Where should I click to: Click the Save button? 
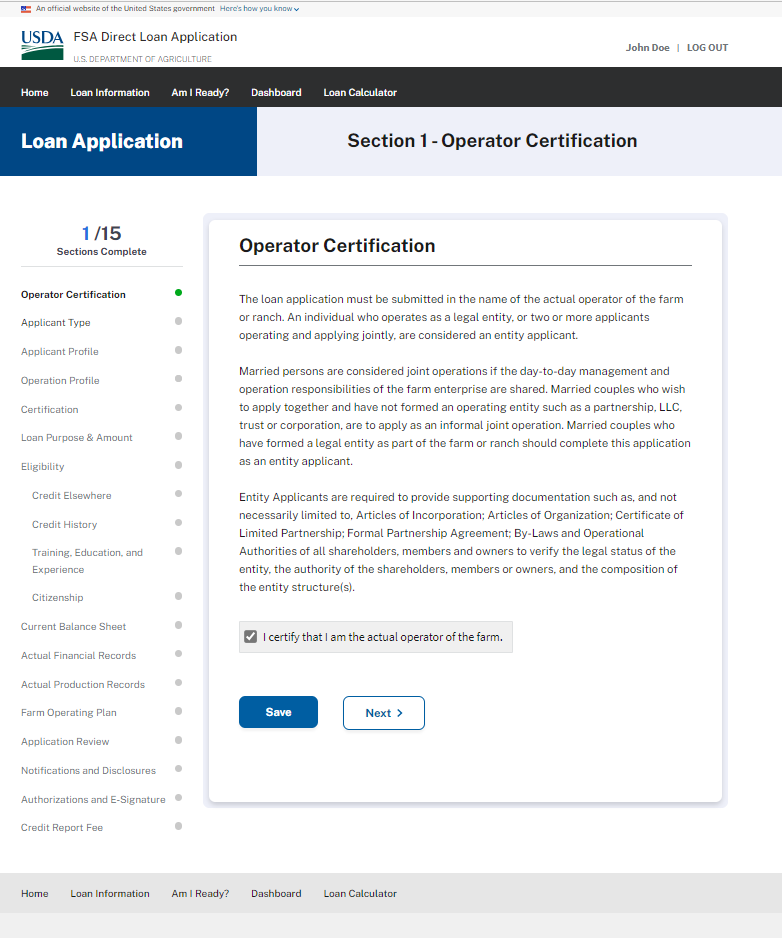click(x=278, y=712)
